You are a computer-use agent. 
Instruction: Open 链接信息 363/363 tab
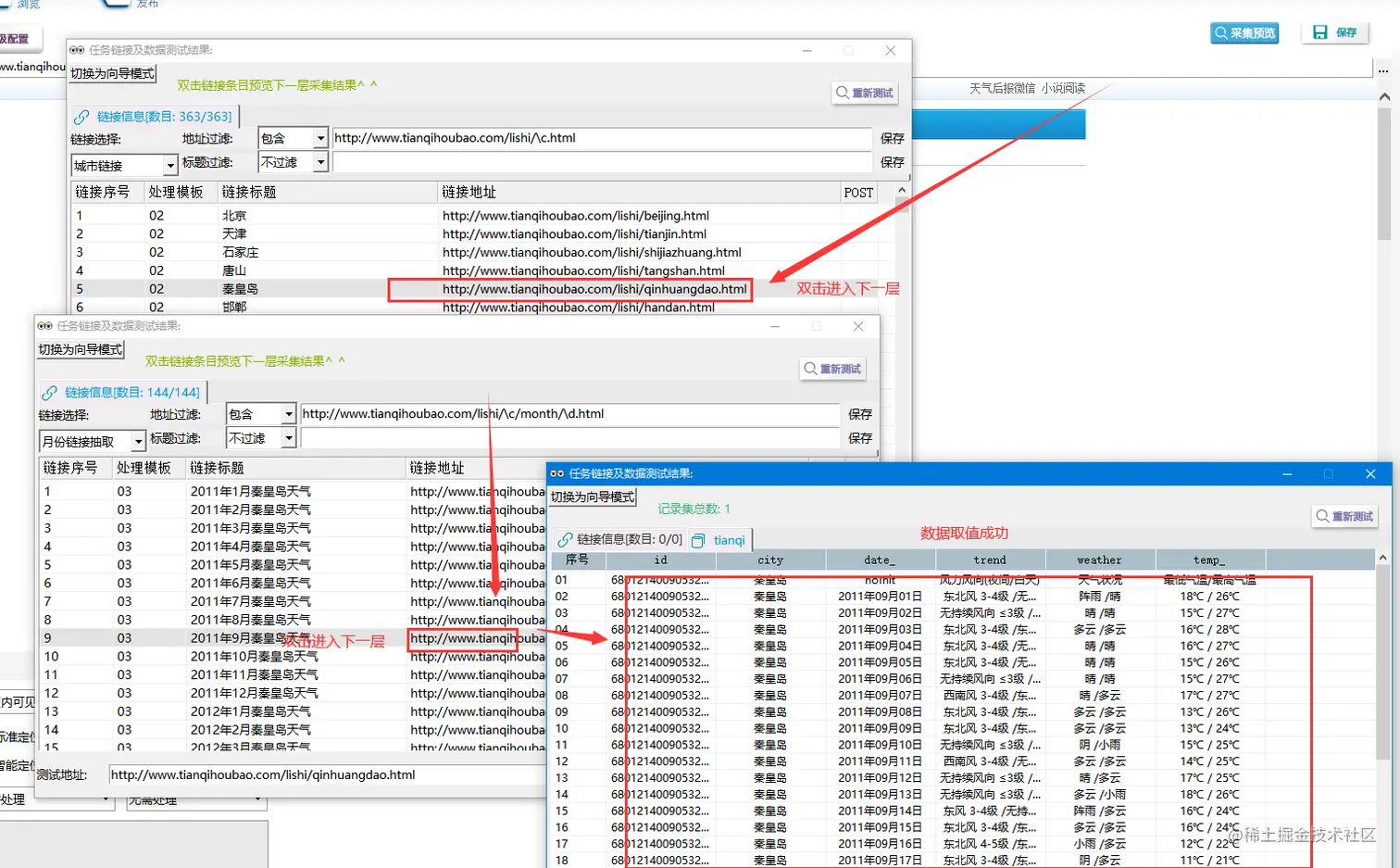pos(155,117)
